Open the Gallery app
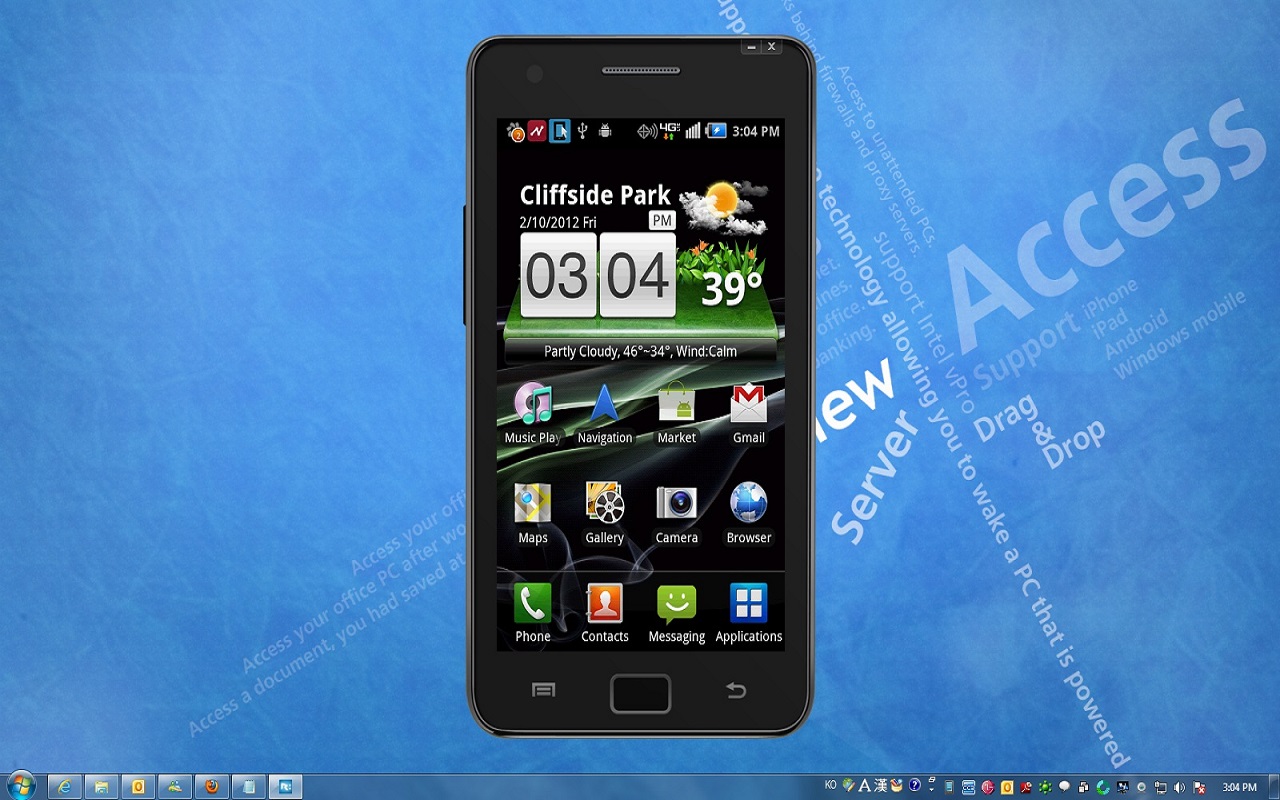The height and width of the screenshot is (800, 1280). point(604,507)
